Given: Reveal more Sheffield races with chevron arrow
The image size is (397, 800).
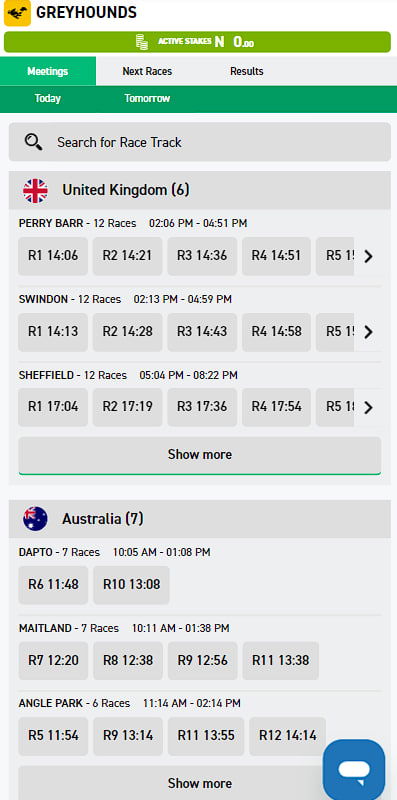Looking at the screenshot, I should (368, 407).
